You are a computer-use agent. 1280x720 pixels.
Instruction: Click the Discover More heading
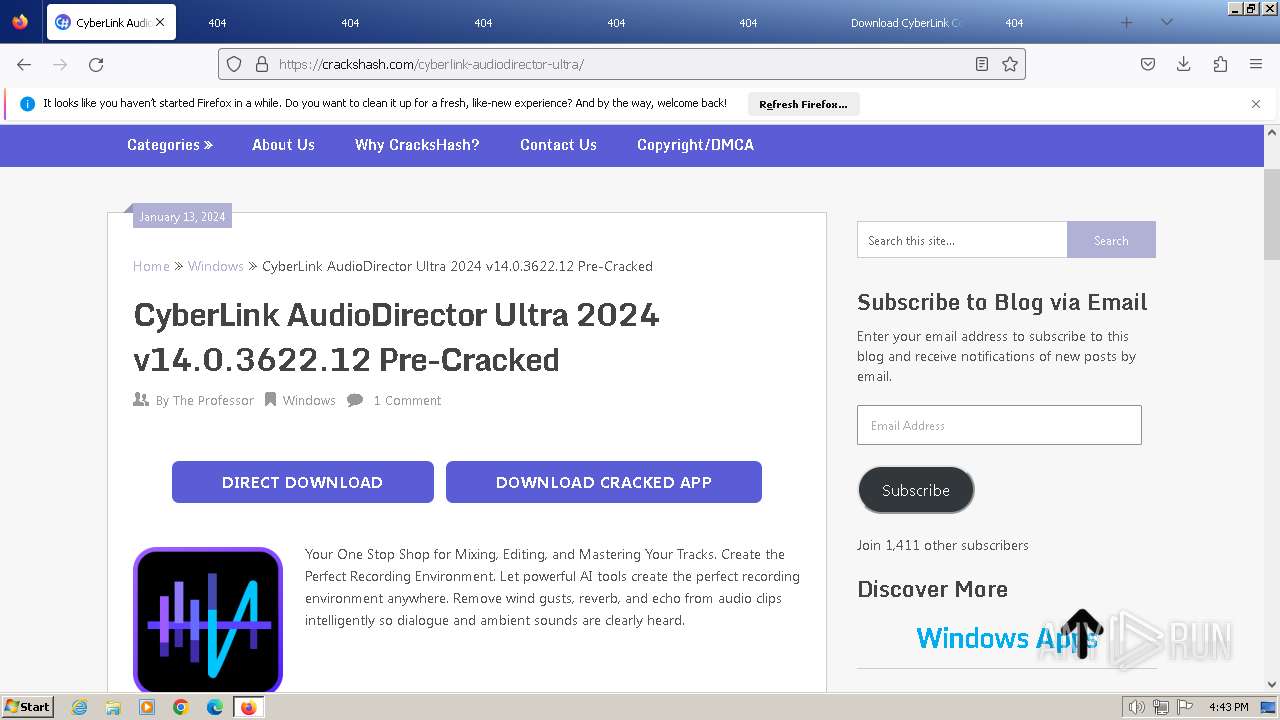coord(932,589)
